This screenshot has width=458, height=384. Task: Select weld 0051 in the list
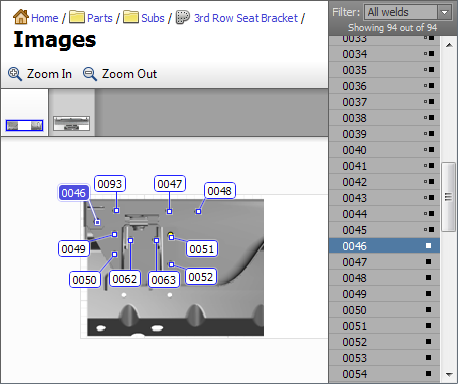pyautogui.click(x=384, y=326)
